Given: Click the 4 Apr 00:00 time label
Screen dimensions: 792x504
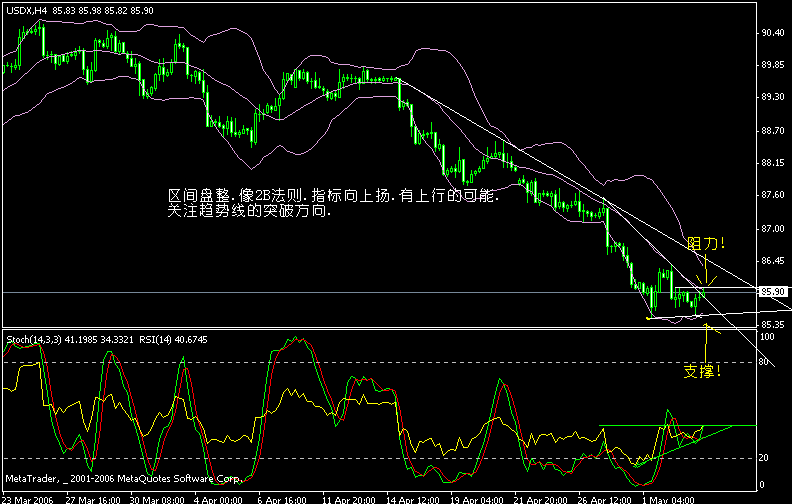Looking at the screenshot, I should (x=219, y=499).
